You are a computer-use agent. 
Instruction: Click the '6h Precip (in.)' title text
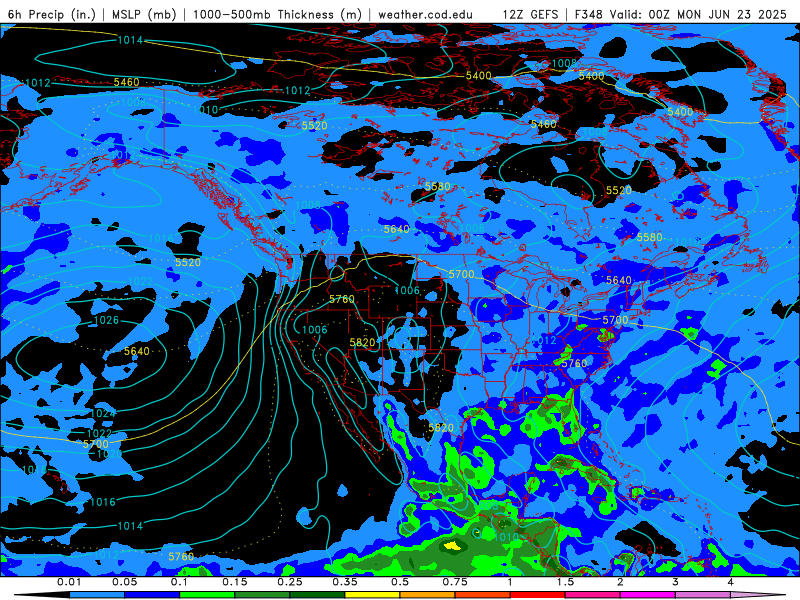tap(52, 14)
